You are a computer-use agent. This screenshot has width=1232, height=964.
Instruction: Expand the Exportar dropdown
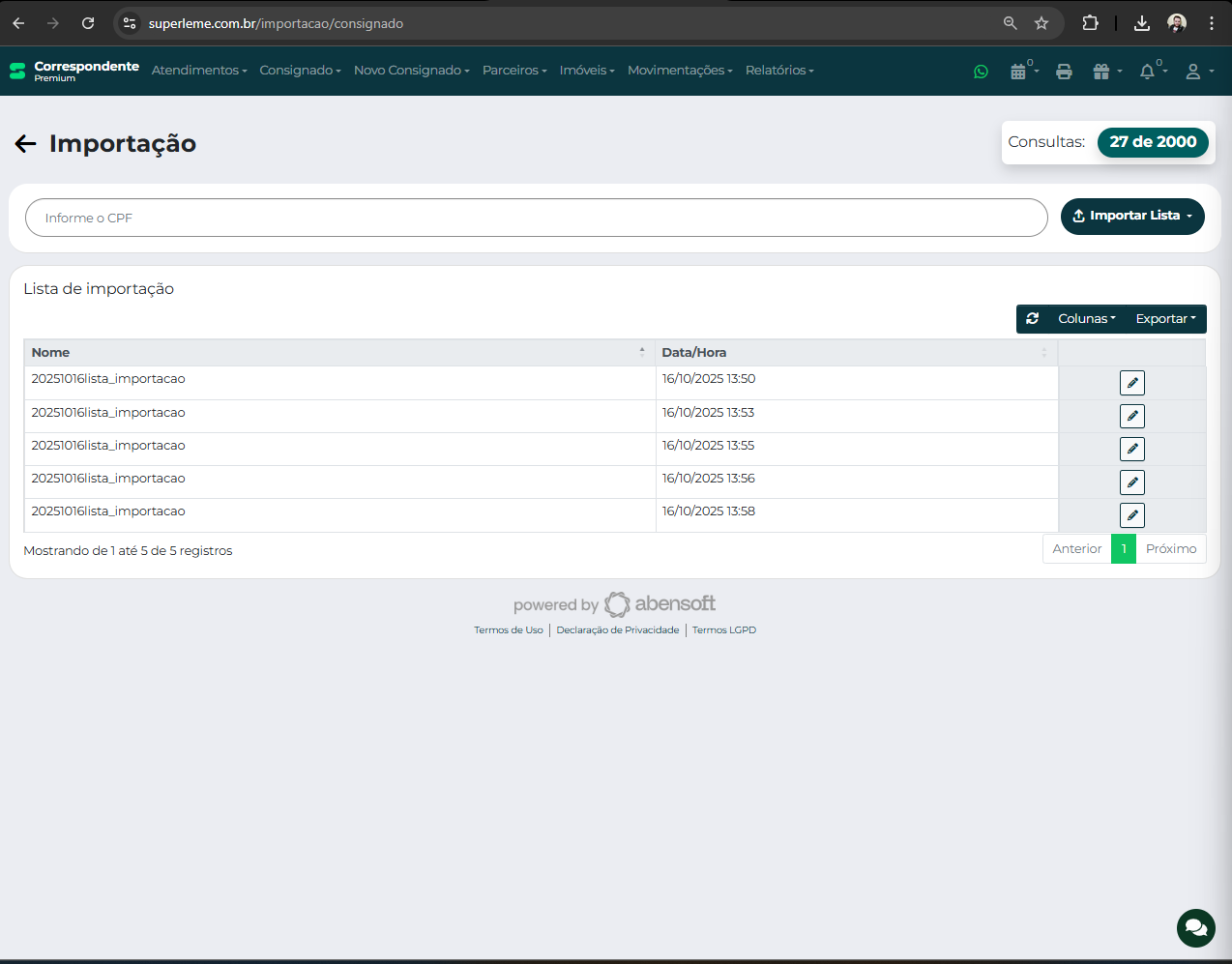click(x=1165, y=319)
